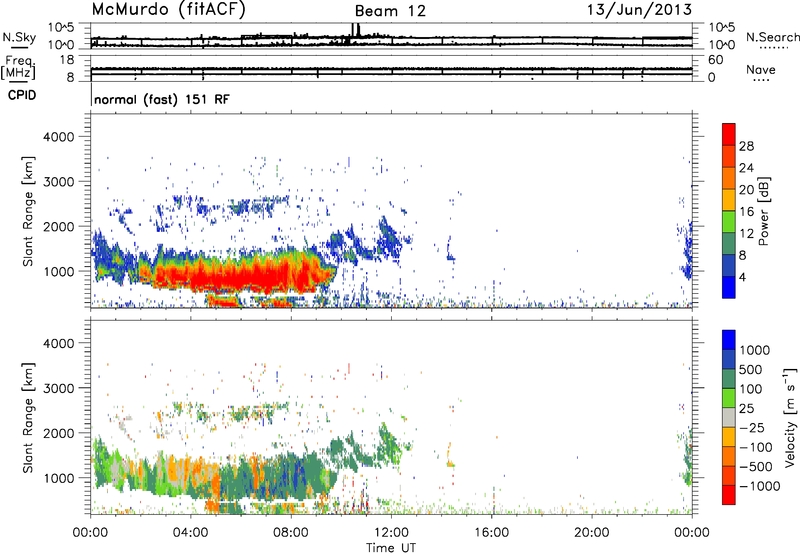Click '2000' on Power panel range axis

point(58,226)
